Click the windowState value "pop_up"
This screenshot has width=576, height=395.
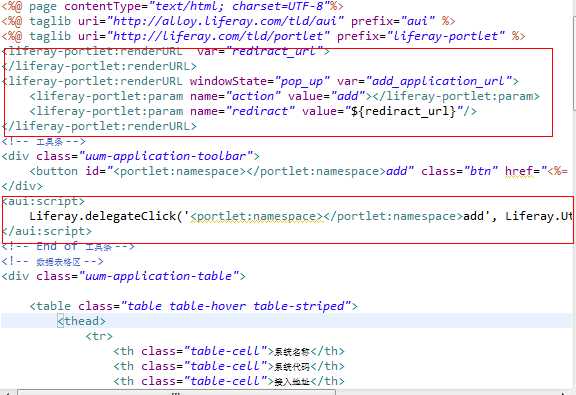[x=302, y=81]
